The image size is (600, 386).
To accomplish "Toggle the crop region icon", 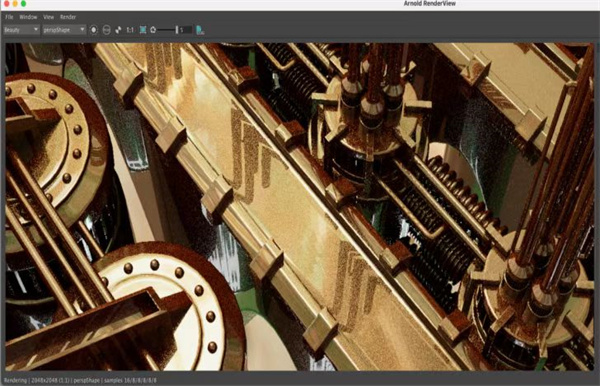I will pyautogui.click(x=143, y=29).
